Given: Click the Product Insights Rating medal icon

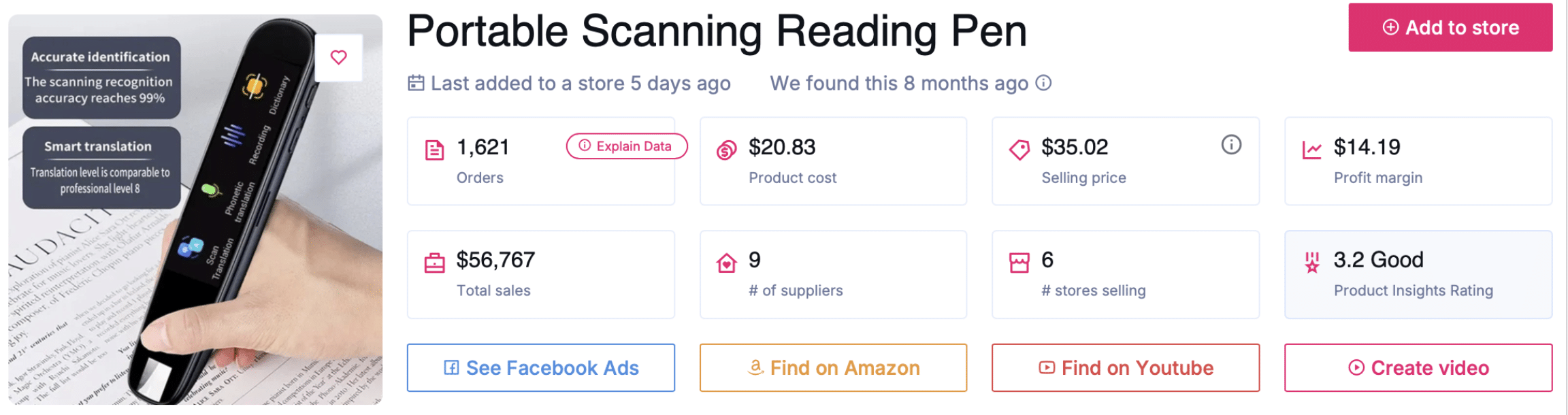Looking at the screenshot, I should [1311, 263].
